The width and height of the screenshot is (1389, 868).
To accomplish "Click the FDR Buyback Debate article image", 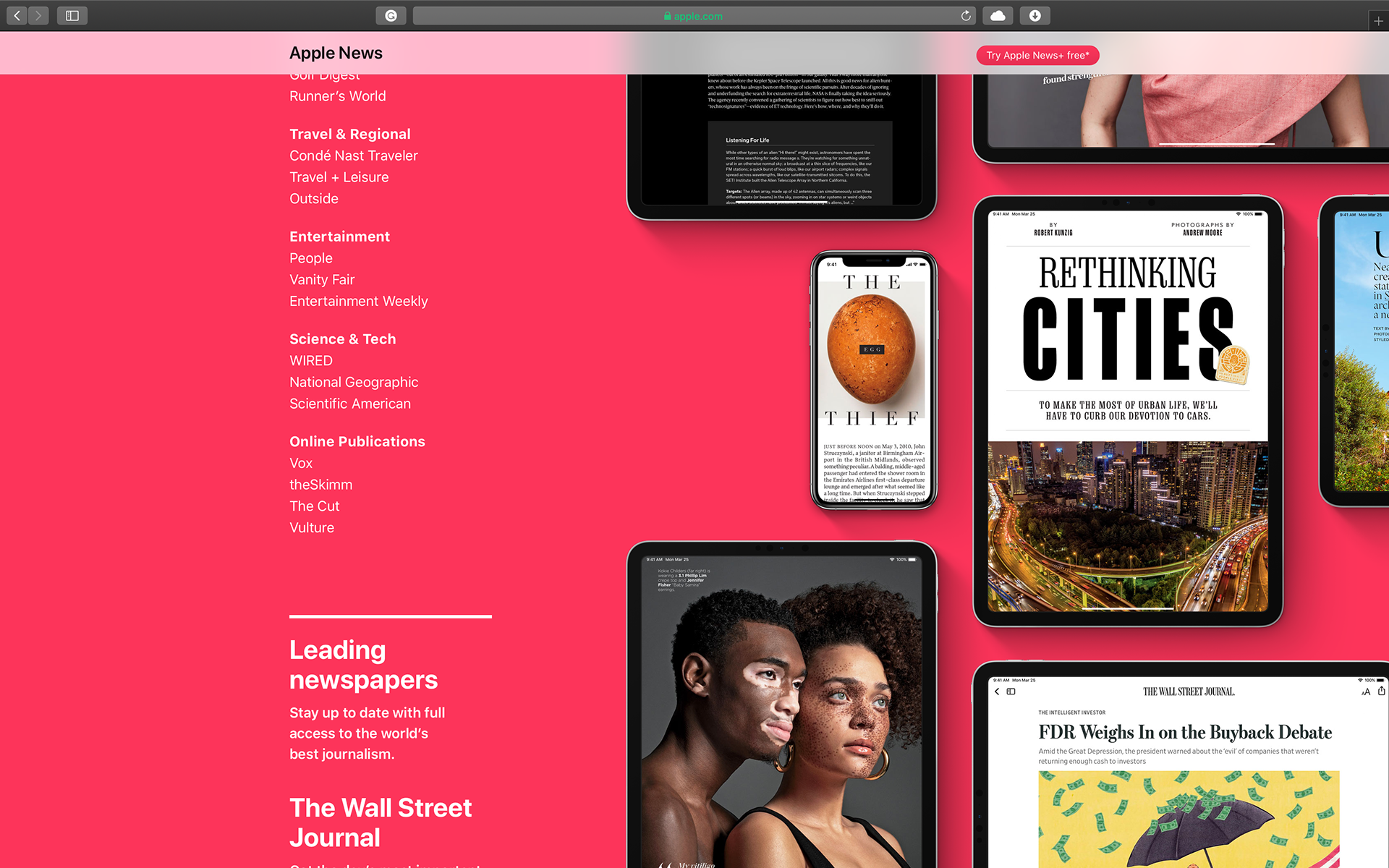I will tap(1189, 819).
